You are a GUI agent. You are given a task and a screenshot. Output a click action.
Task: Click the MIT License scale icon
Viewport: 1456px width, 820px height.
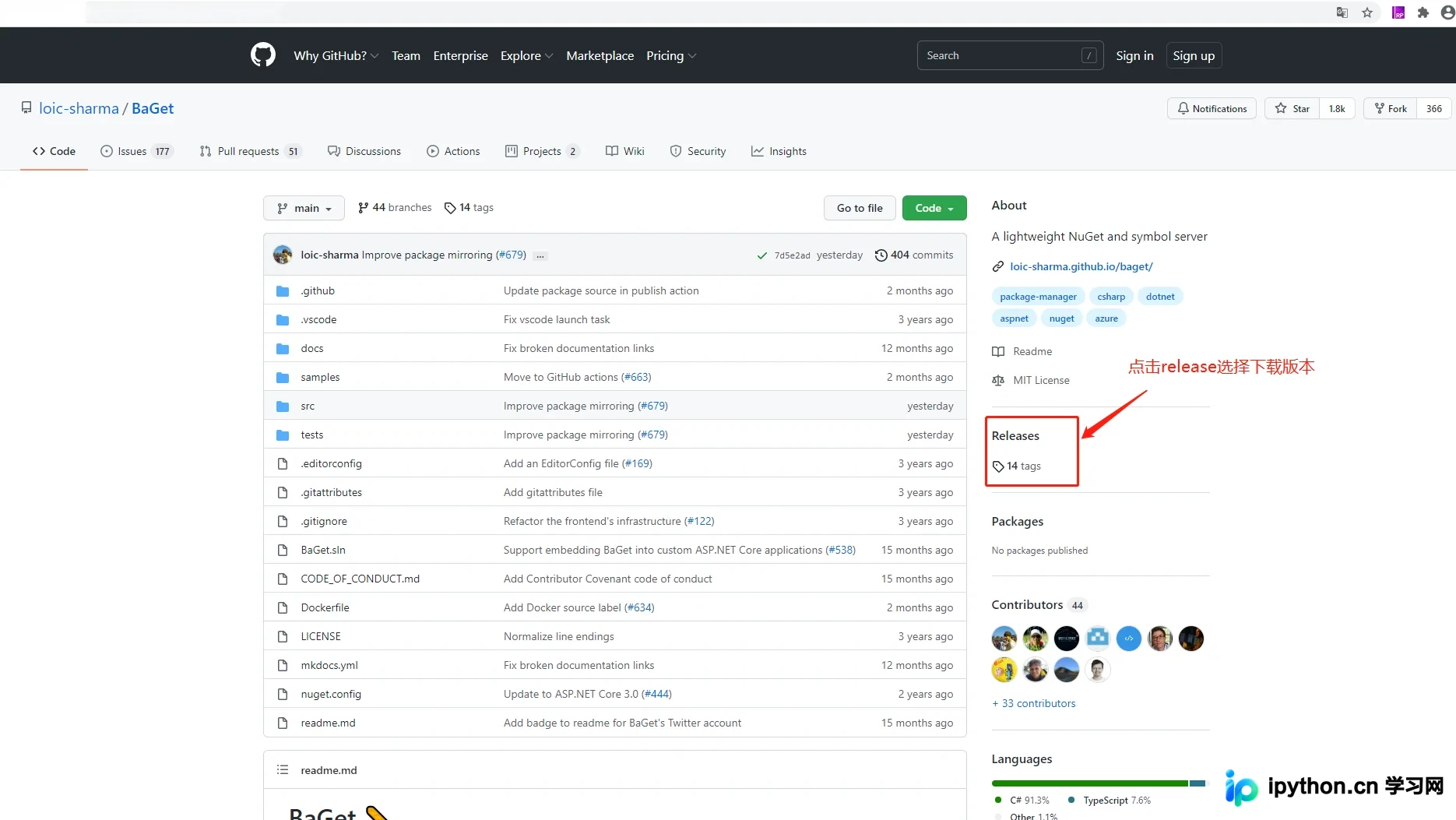998,381
